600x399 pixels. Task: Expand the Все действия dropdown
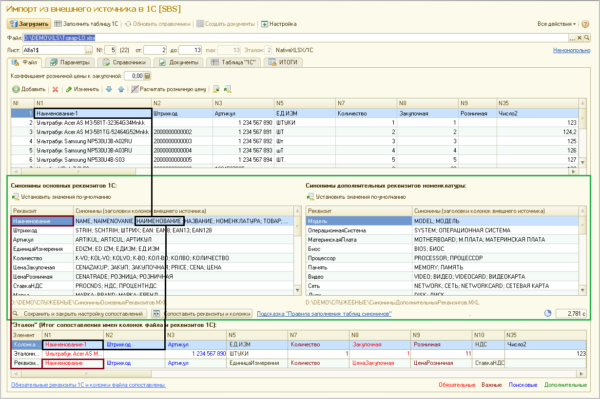point(556,24)
